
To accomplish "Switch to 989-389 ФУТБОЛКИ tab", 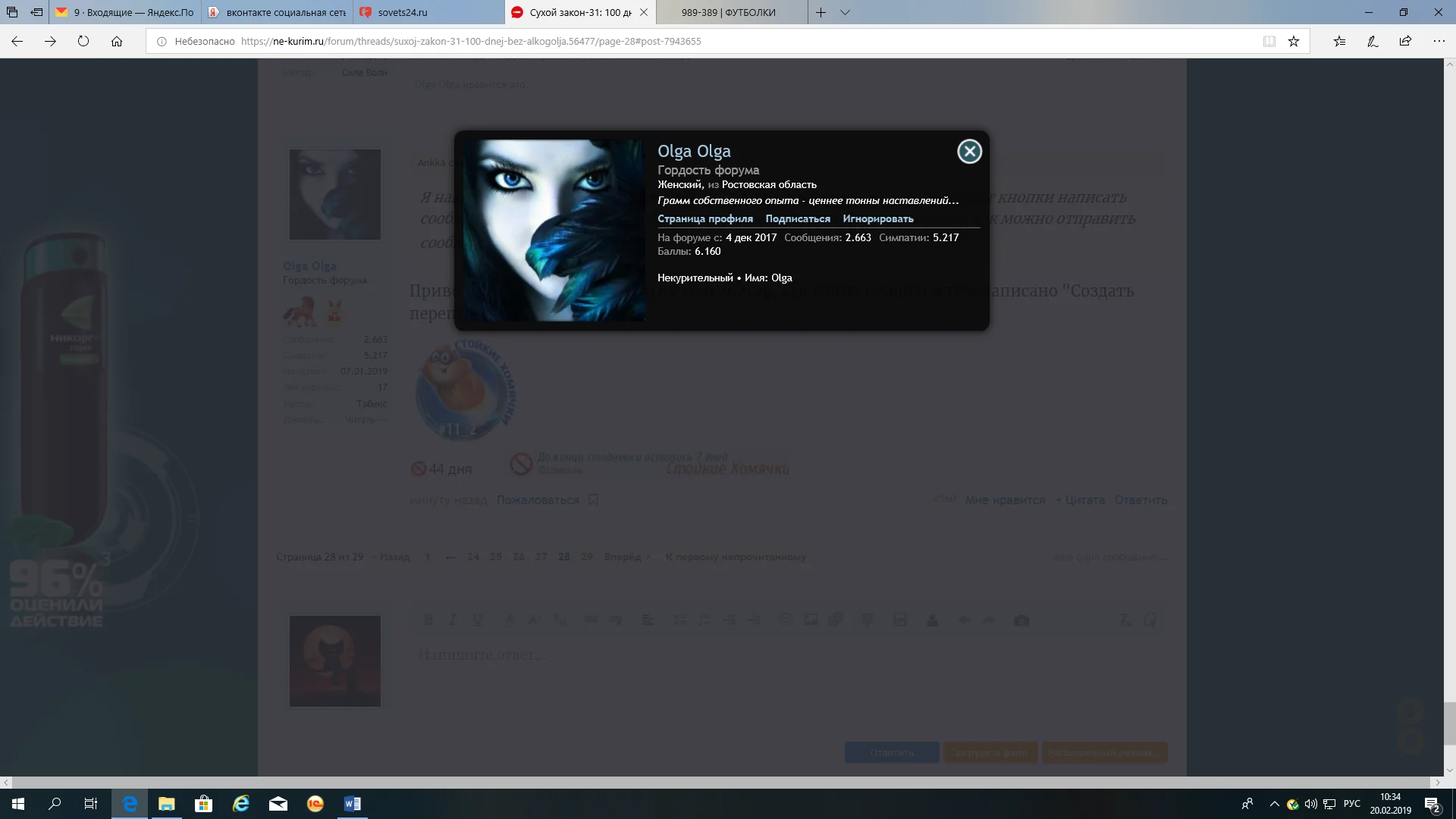I will pos(728,12).
